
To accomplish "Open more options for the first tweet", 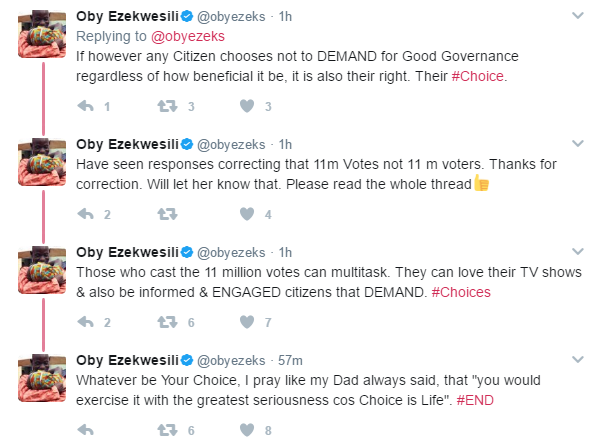I will tap(578, 16).
